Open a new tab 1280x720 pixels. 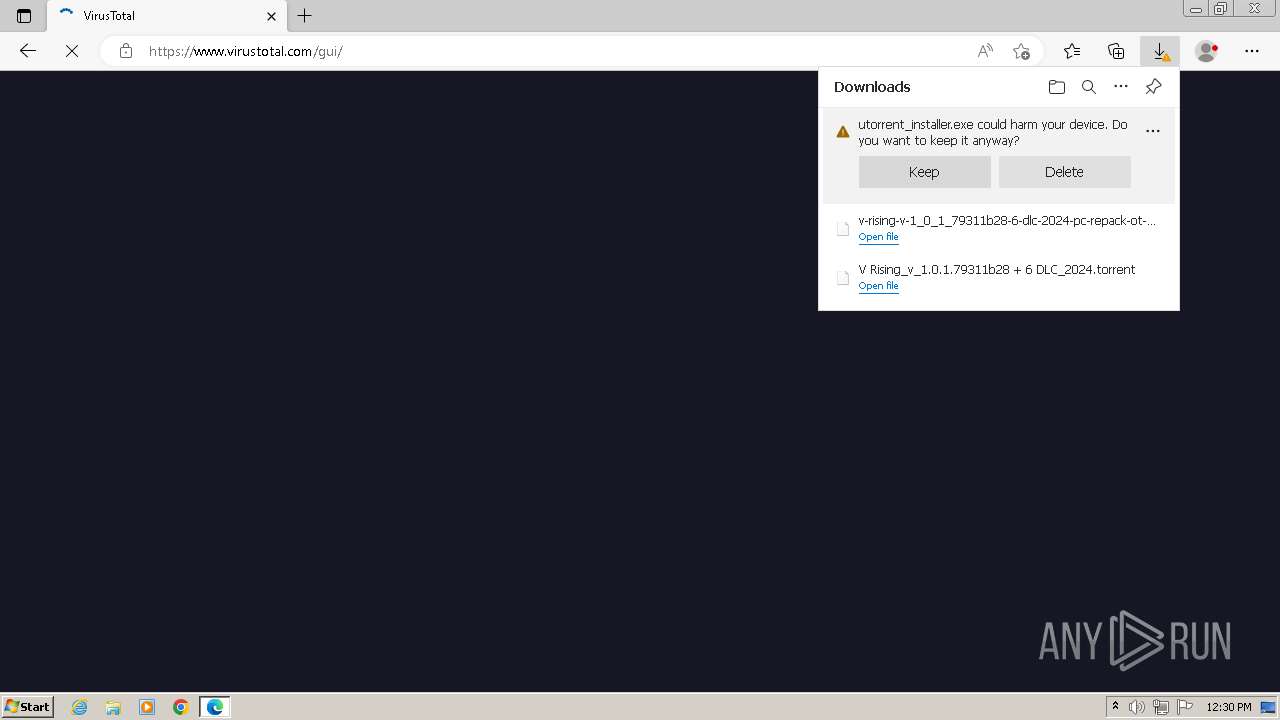[x=305, y=16]
